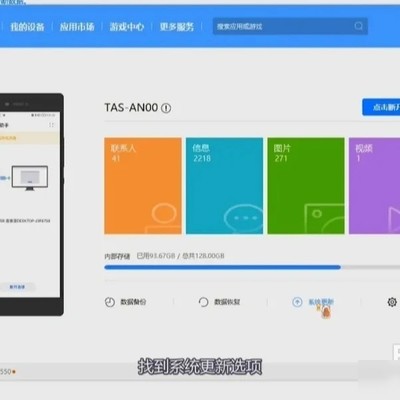Click the blue disconnect button
The width and height of the screenshot is (400, 400).
click(381, 107)
